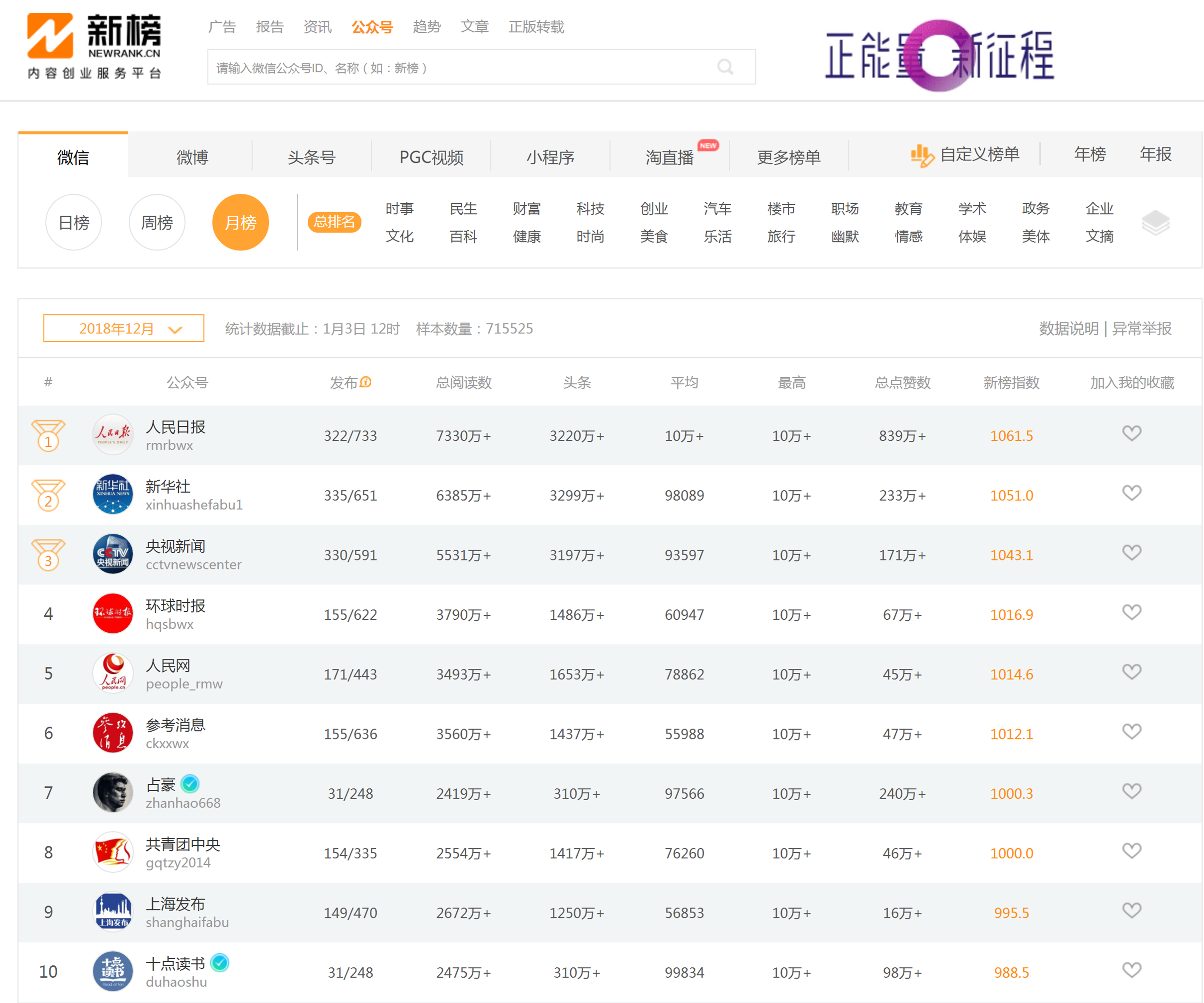Open the 趋势 menu item

(427, 27)
